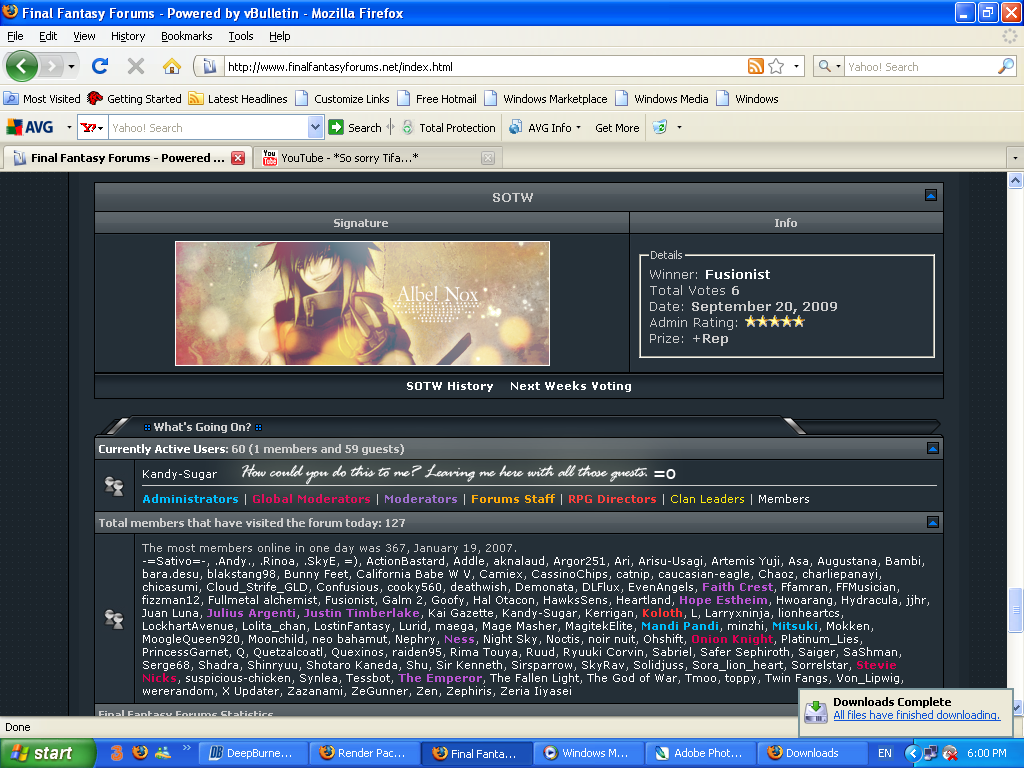Collapse the SOTW section
The height and width of the screenshot is (768, 1024).
click(x=931, y=196)
